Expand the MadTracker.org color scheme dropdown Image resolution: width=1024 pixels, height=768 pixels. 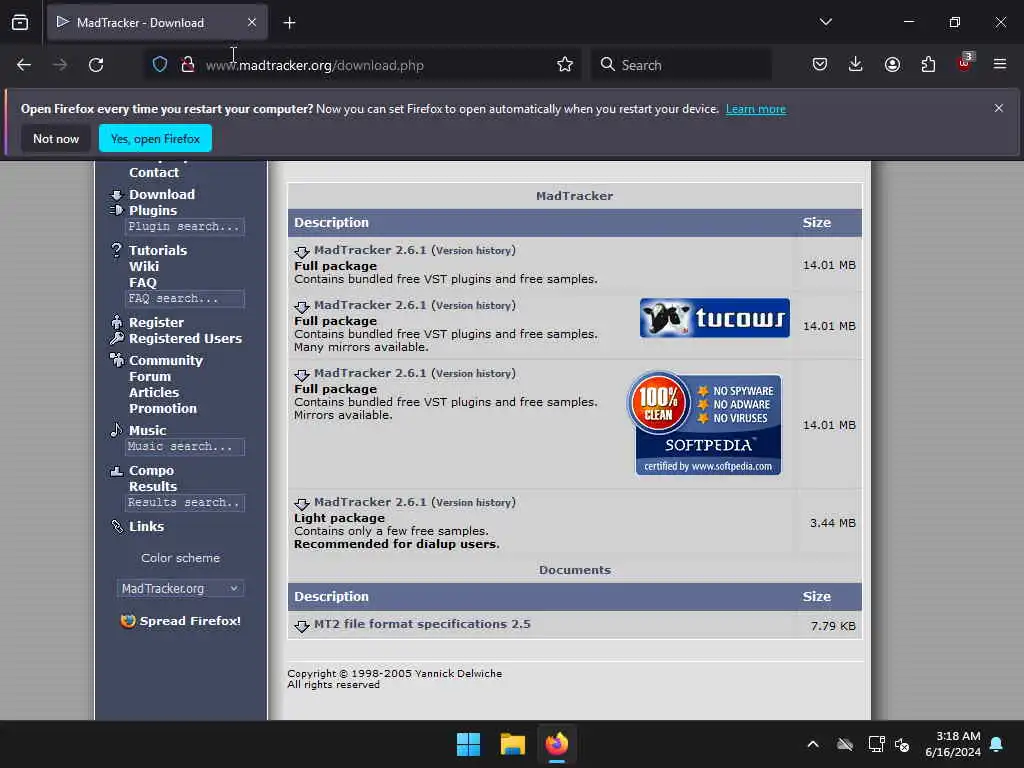point(180,588)
